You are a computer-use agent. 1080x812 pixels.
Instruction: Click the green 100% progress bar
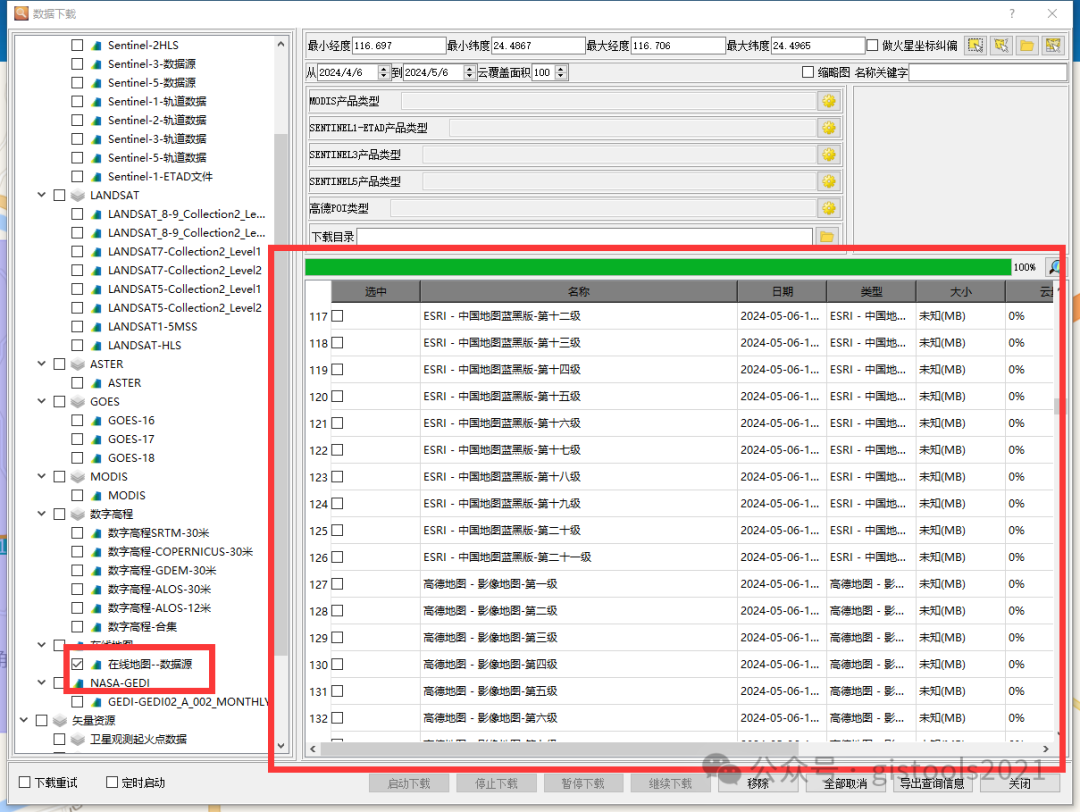pos(658,267)
